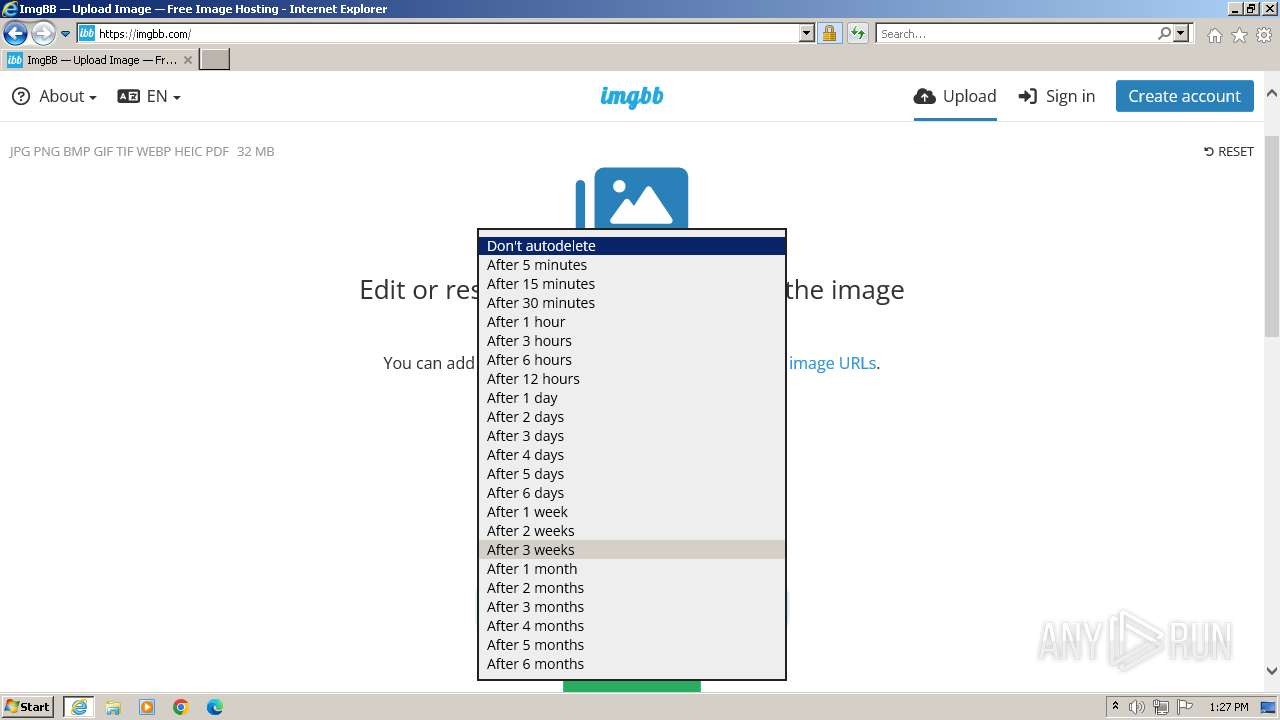Click the volume speaker tray icon
This screenshot has height=720, width=1280.
1137,707
